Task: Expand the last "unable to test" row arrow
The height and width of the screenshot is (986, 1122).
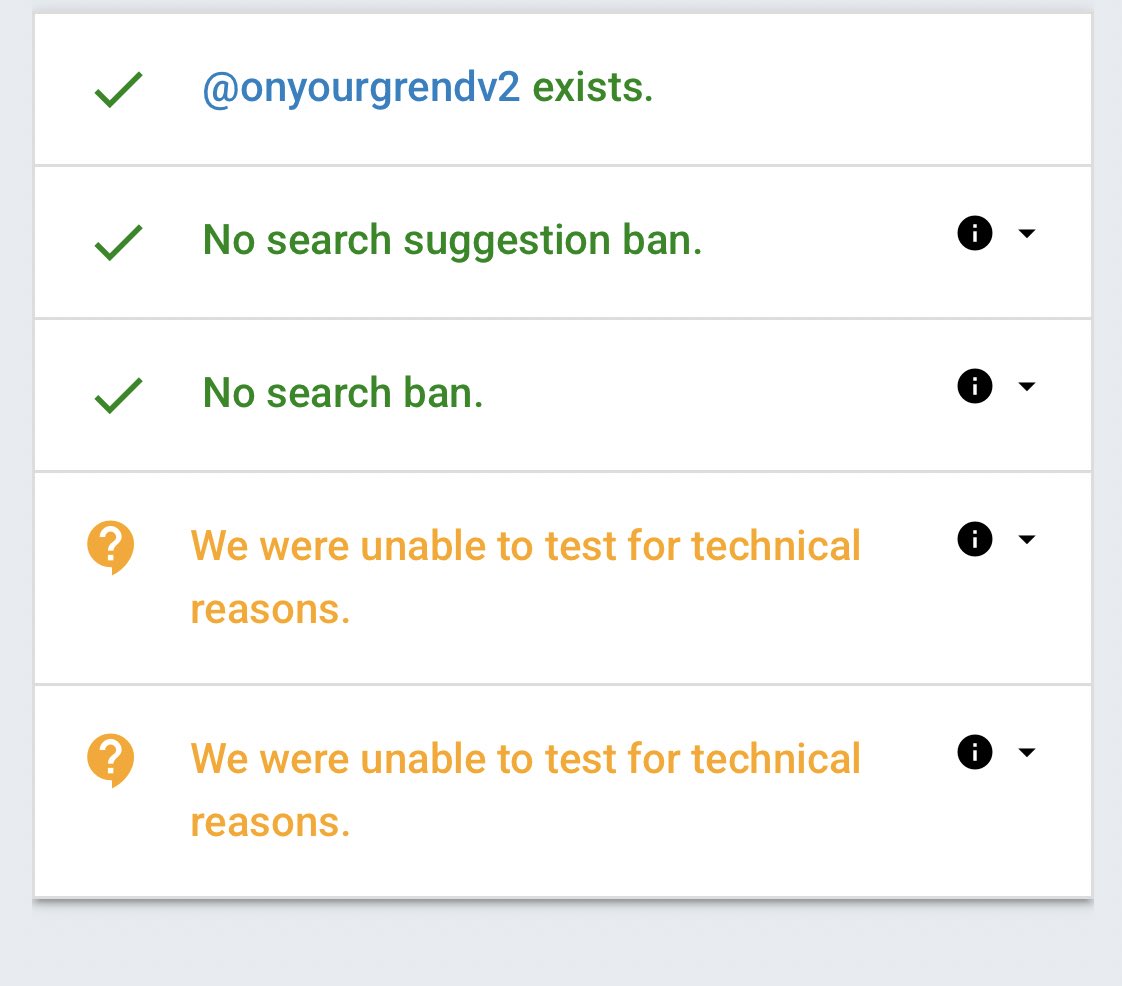Action: pyautogui.click(x=1026, y=752)
